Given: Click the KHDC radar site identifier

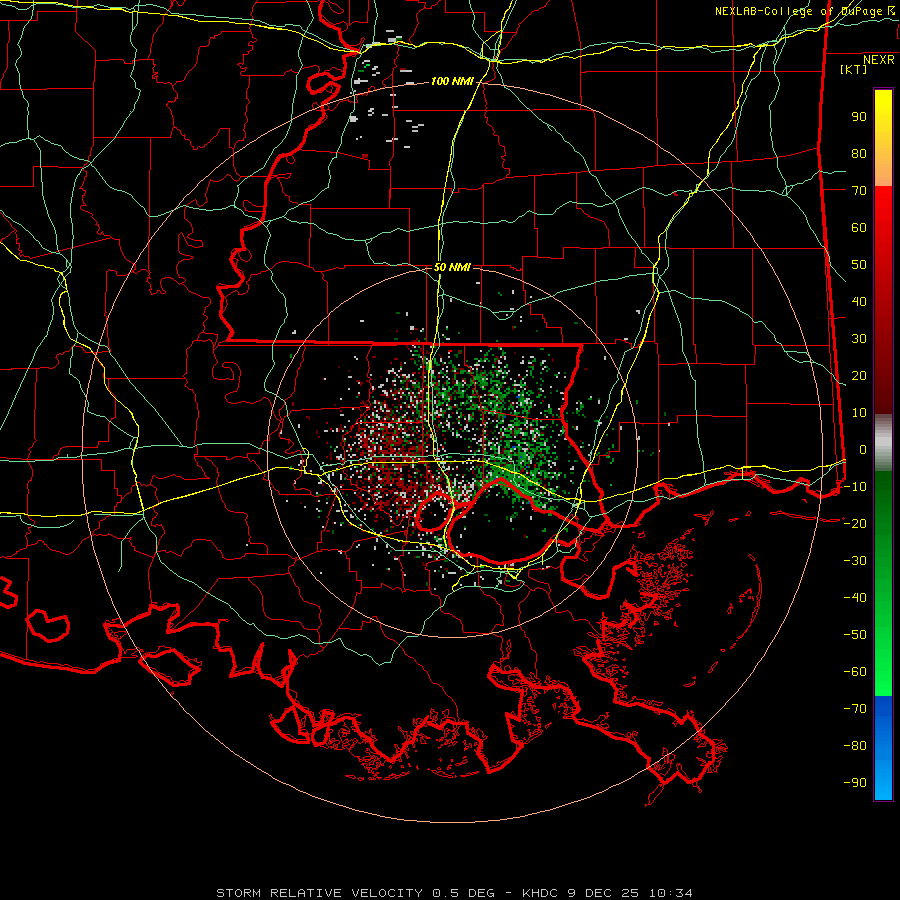Looking at the screenshot, I should pyautogui.click(x=539, y=893).
